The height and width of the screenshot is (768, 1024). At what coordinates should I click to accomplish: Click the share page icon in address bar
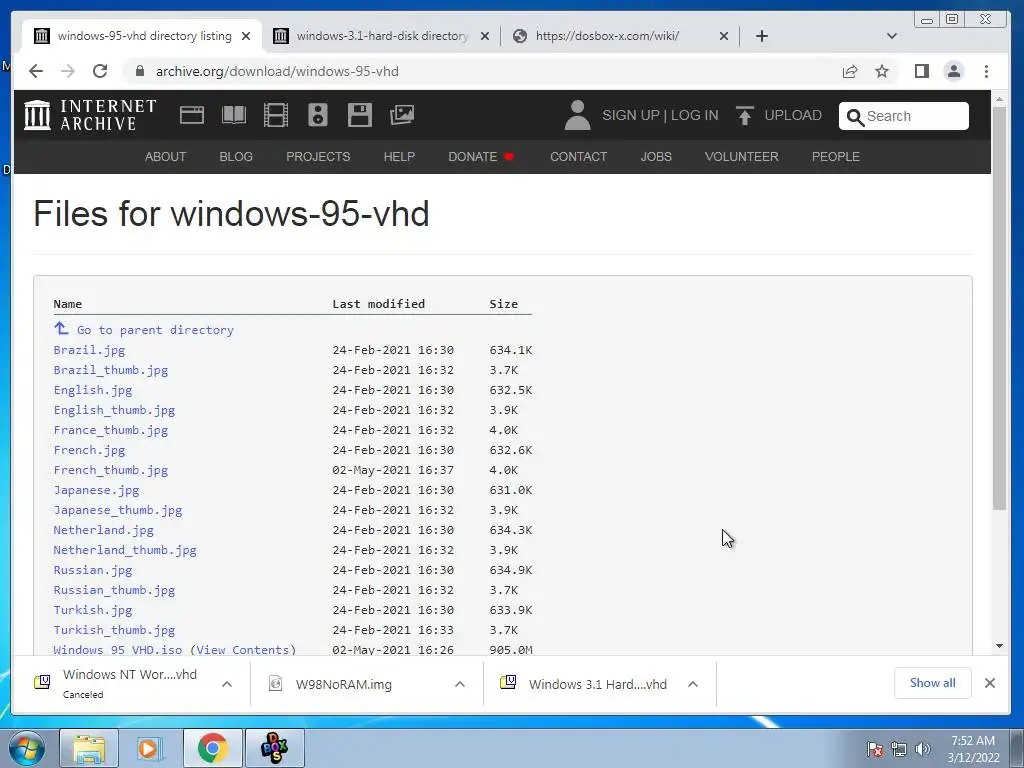850,71
